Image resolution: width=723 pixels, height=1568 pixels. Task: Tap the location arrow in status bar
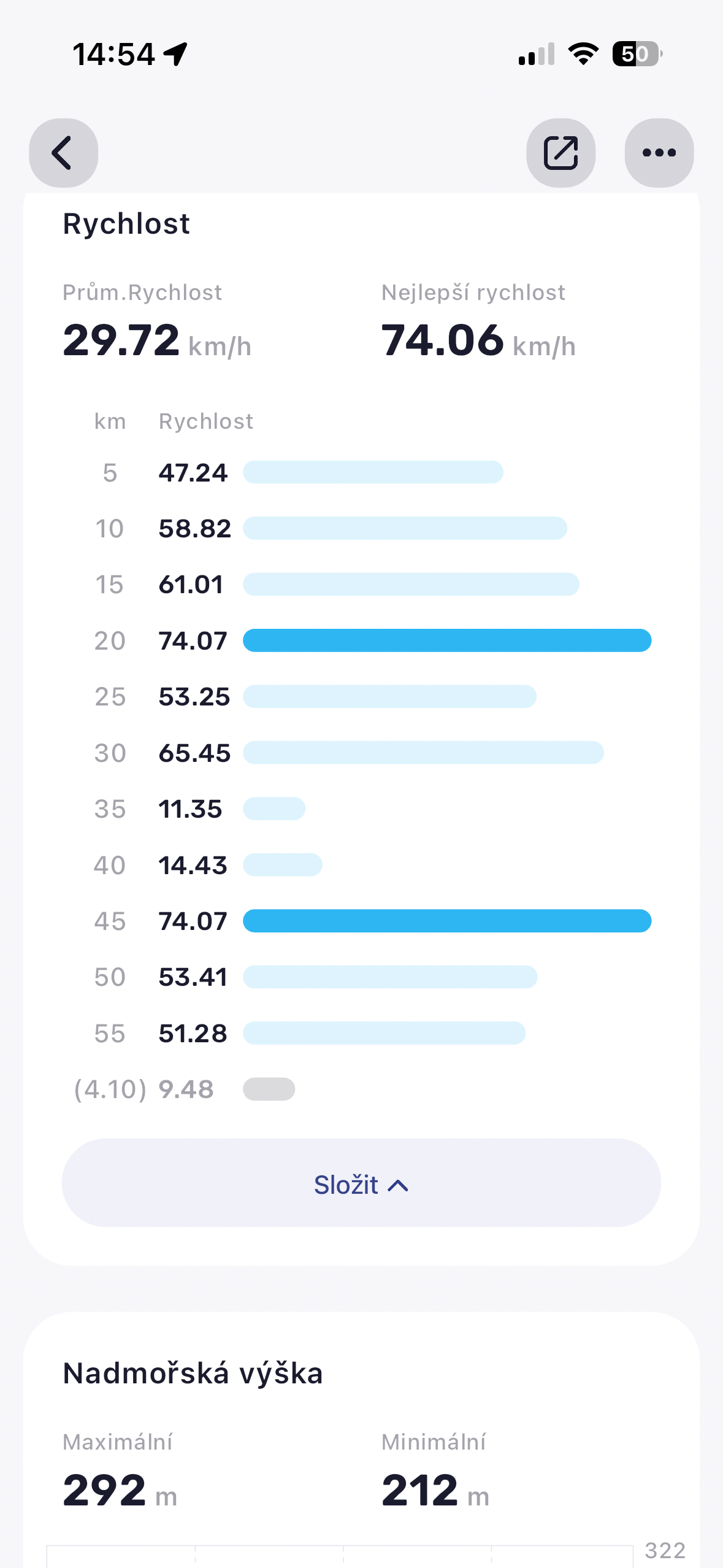176,54
